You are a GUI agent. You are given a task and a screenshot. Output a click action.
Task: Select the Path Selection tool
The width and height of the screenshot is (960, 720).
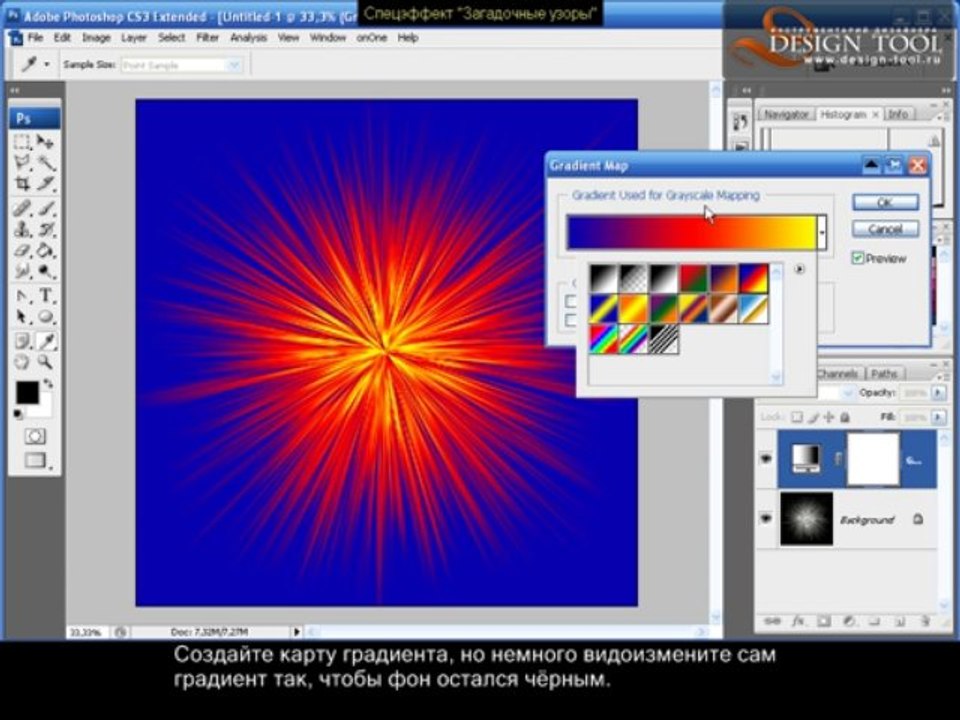coord(22,317)
